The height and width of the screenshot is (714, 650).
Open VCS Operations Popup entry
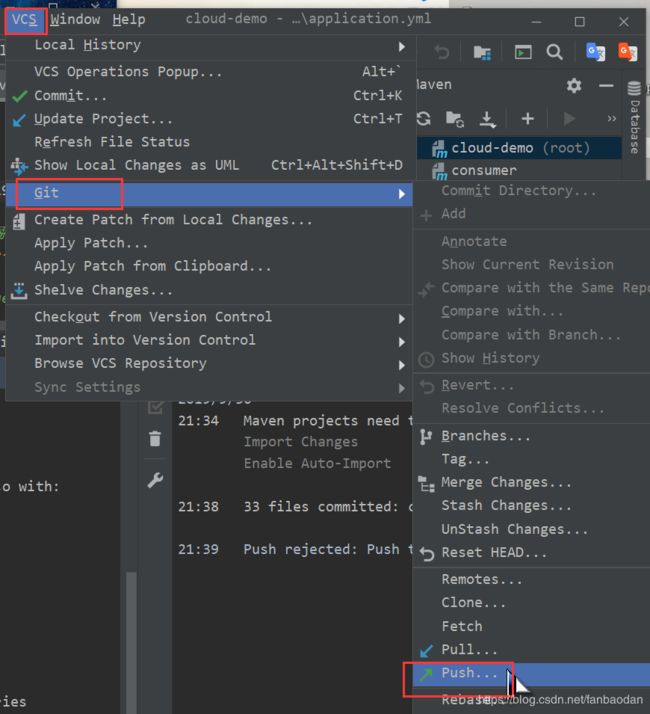pos(209,72)
